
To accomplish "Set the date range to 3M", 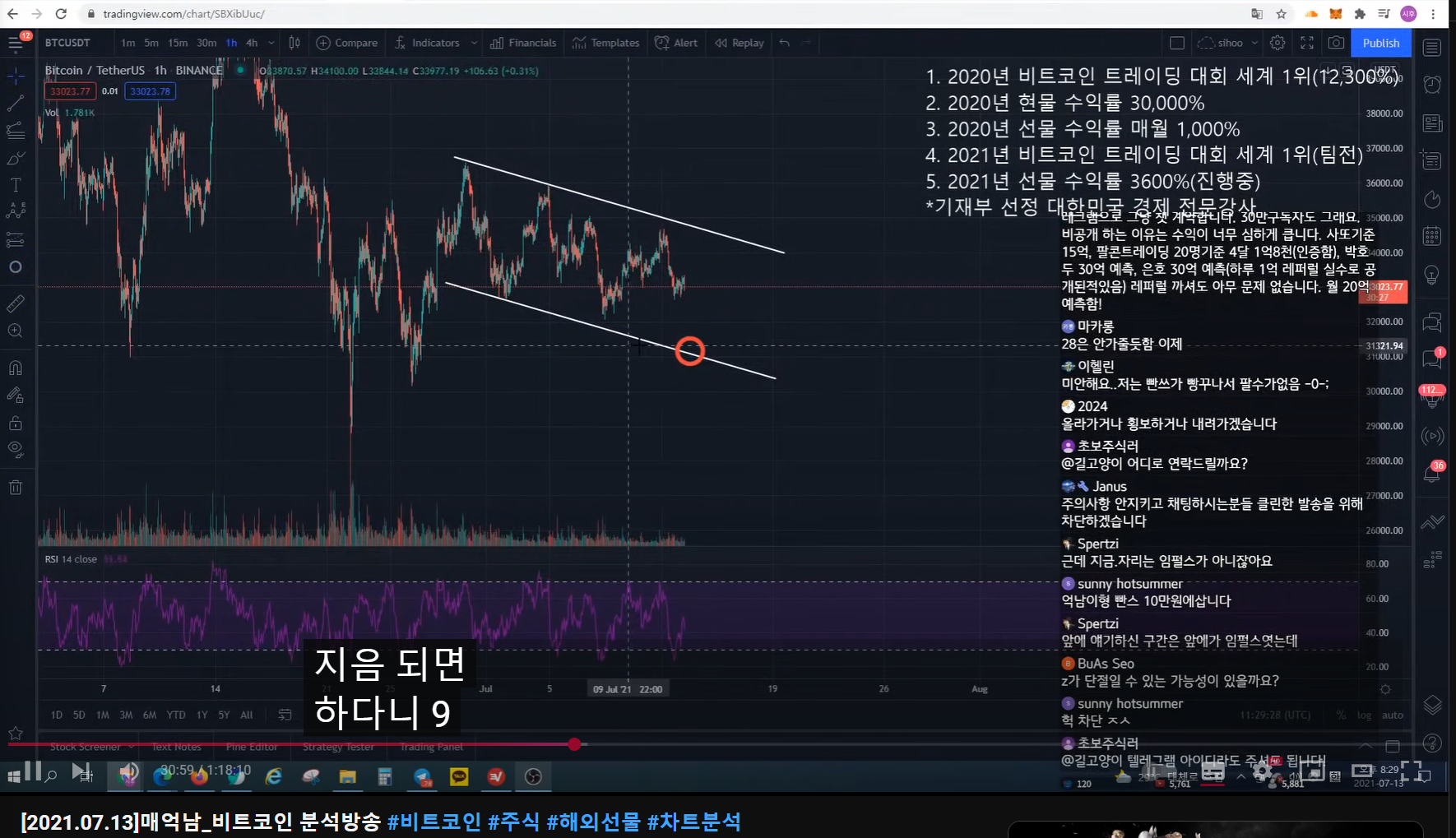I will [x=126, y=715].
